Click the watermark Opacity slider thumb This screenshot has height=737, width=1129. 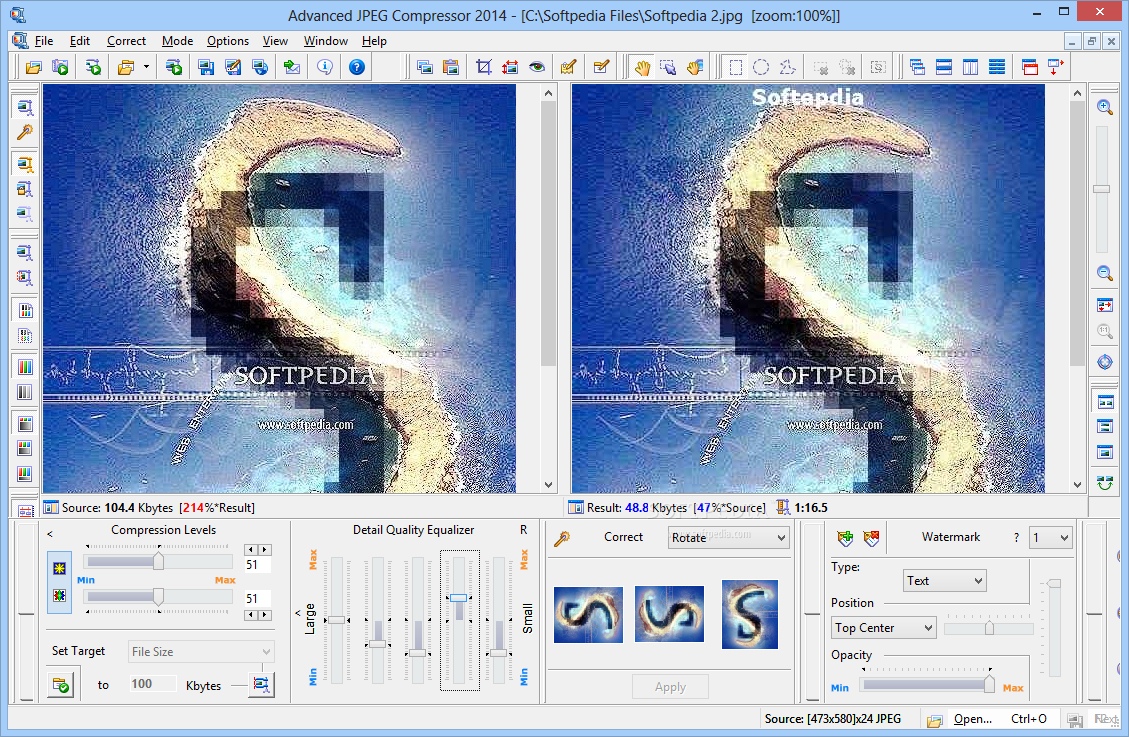[x=989, y=683]
